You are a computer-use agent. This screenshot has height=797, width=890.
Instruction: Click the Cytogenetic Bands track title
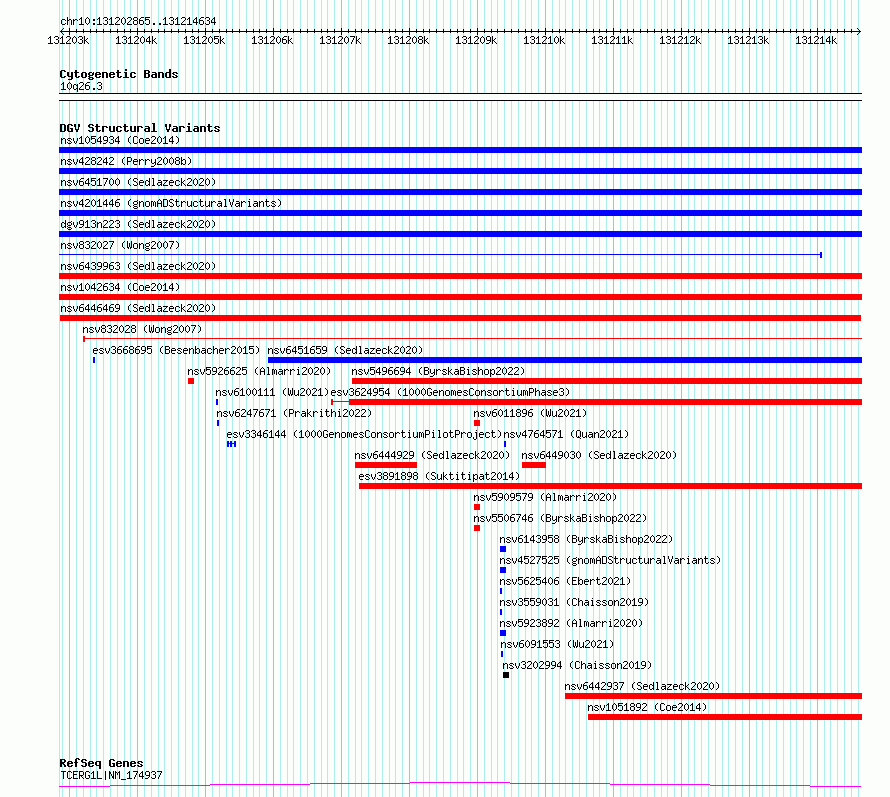point(119,74)
